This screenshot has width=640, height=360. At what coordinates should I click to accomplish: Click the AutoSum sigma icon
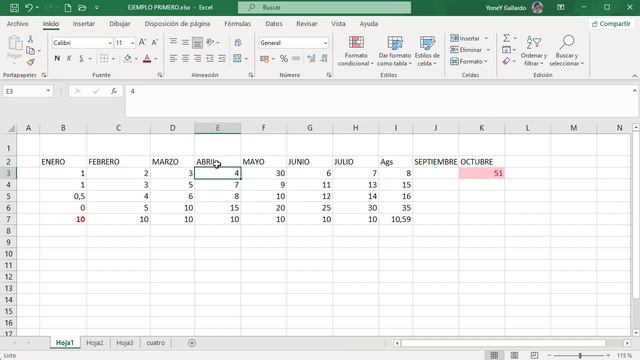506,38
